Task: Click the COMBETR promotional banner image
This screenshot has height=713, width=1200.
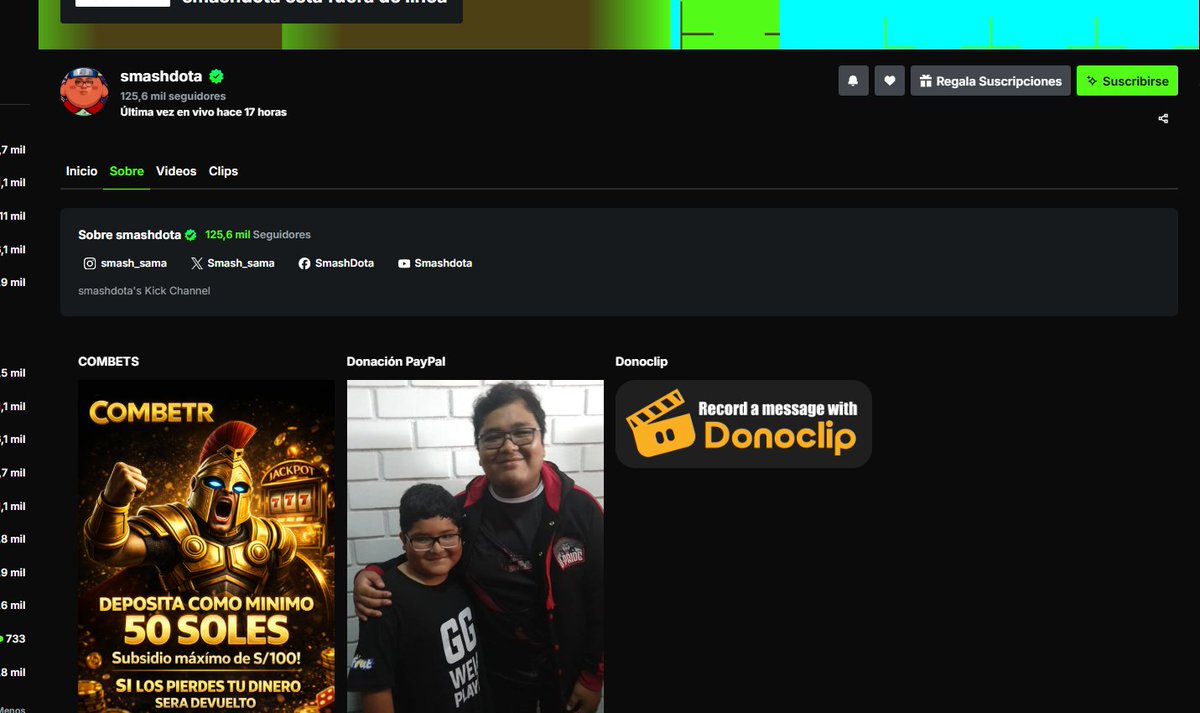Action: [206, 546]
